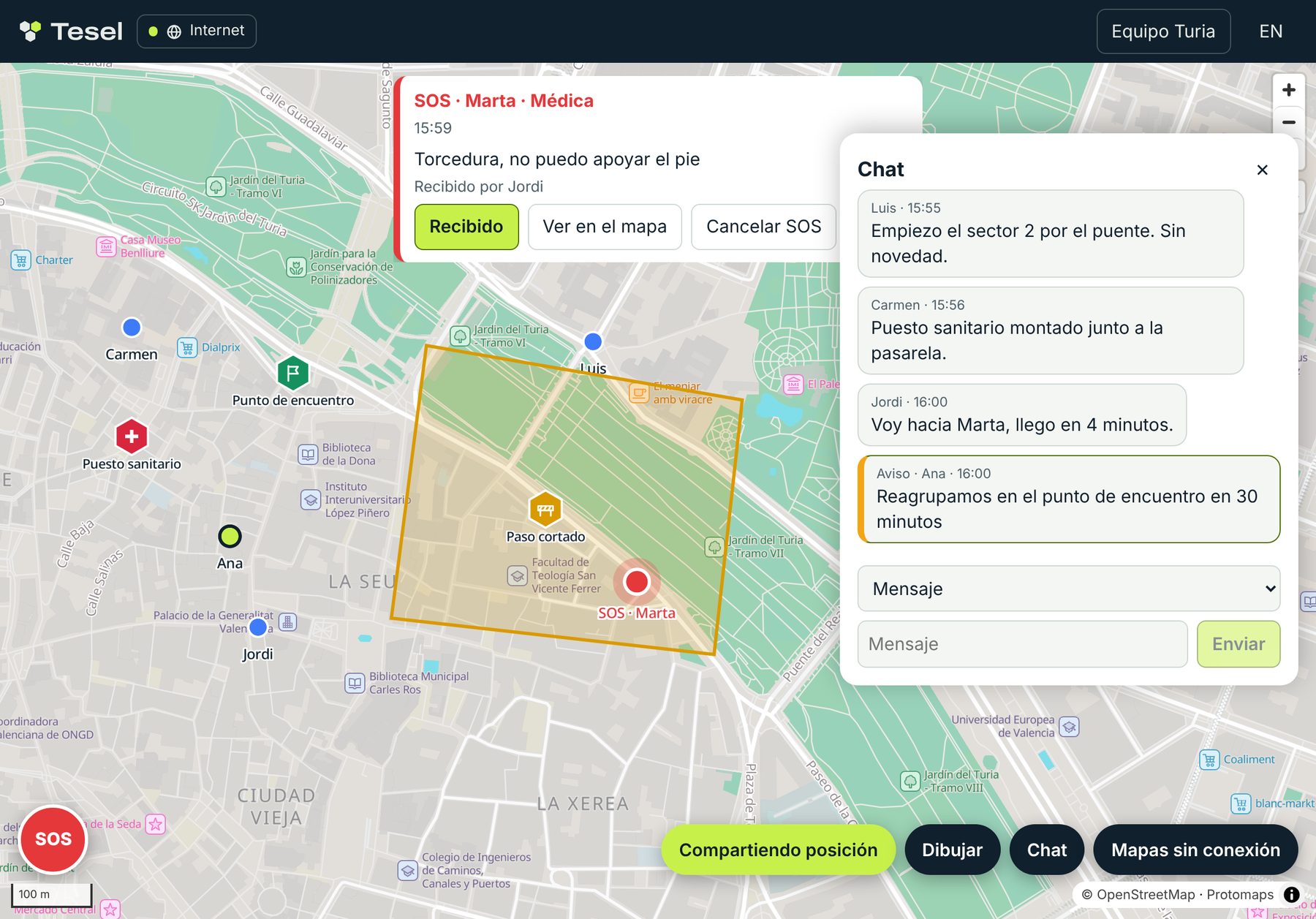This screenshot has height=919, width=1316.
Task: Click the Tesel logo icon
Action: 30,31
